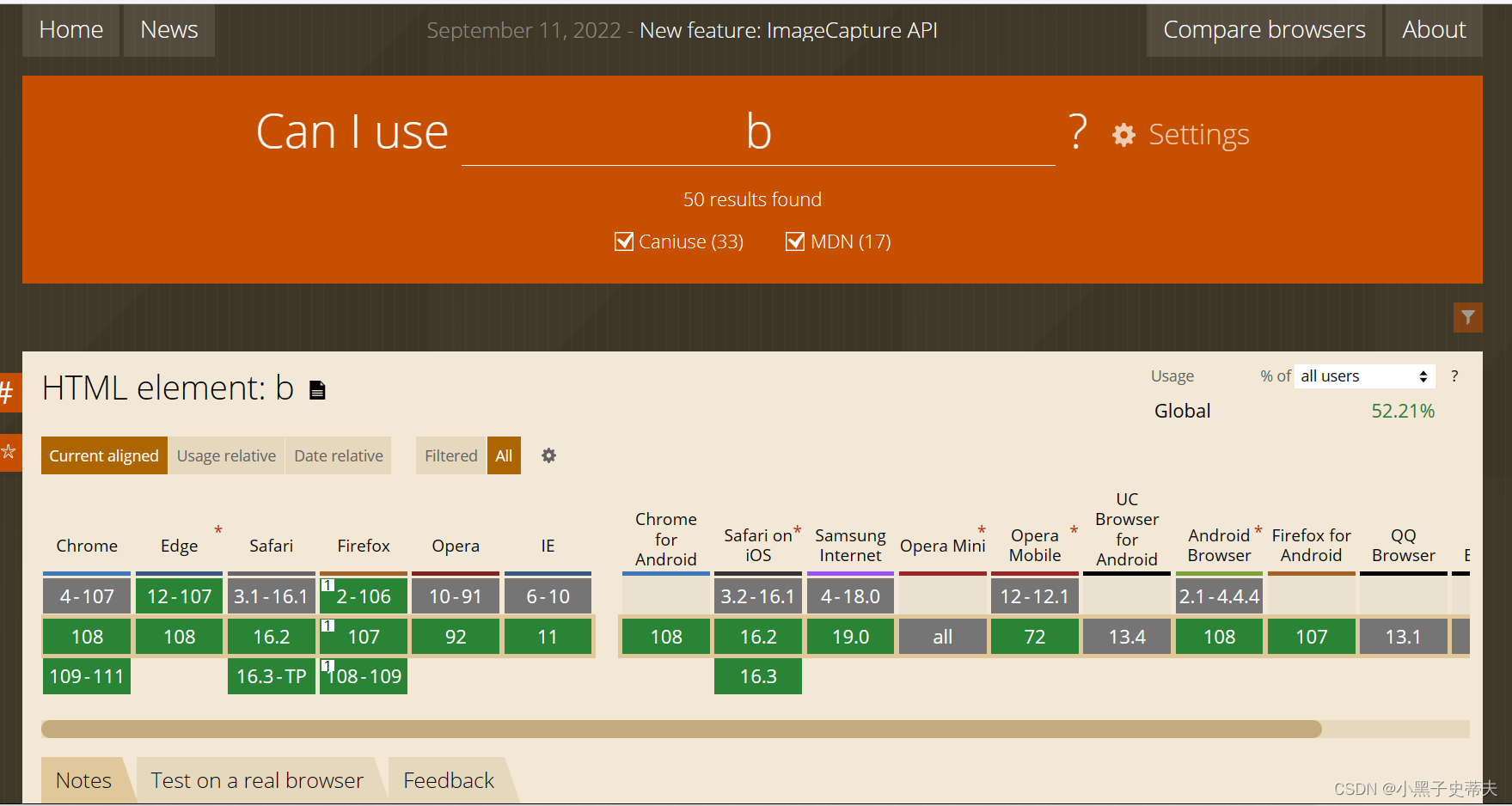The width and height of the screenshot is (1512, 806).
Task: Click the note marker on Firefox 107
Action: coord(327,626)
